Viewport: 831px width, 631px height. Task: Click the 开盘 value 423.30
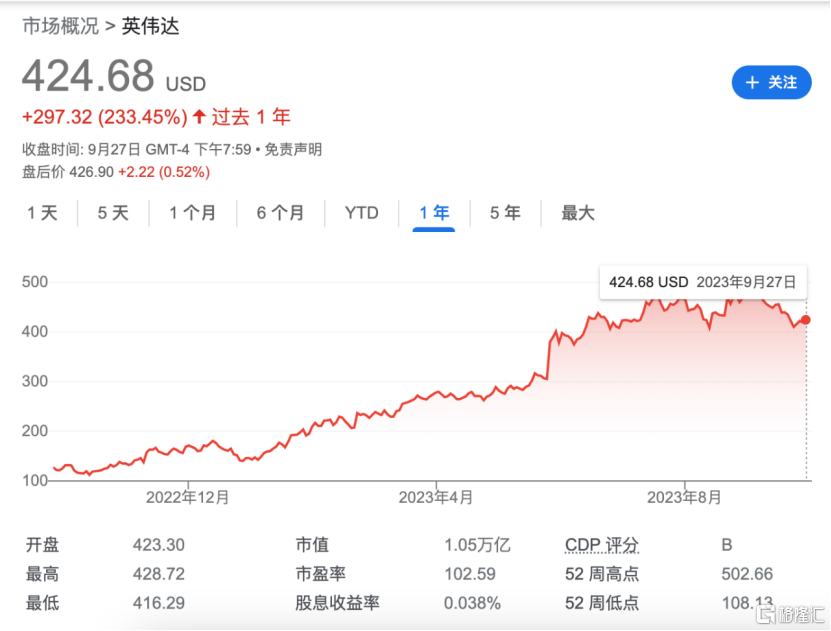coord(158,545)
